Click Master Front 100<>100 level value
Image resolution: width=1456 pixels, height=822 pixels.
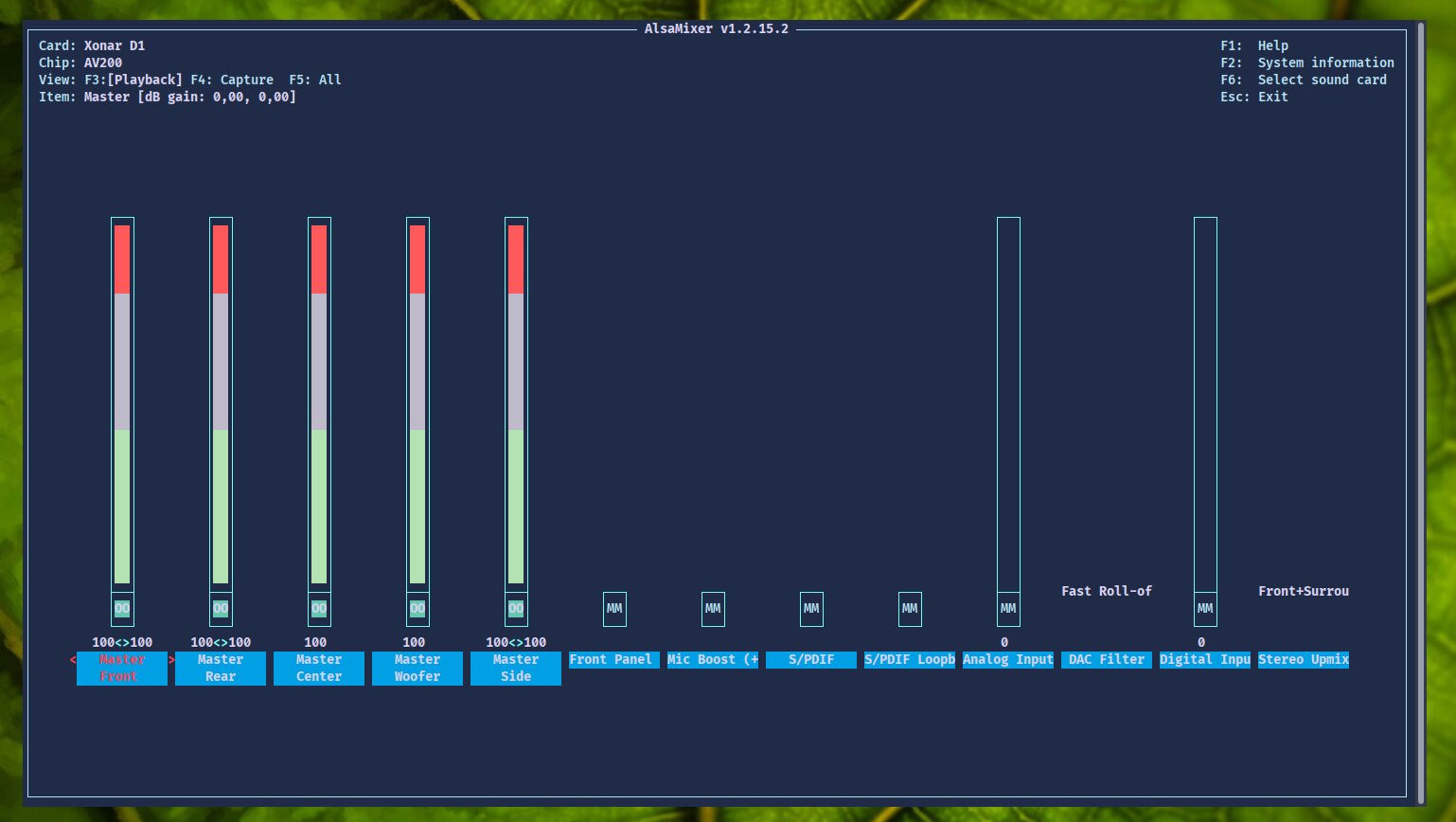click(122, 642)
